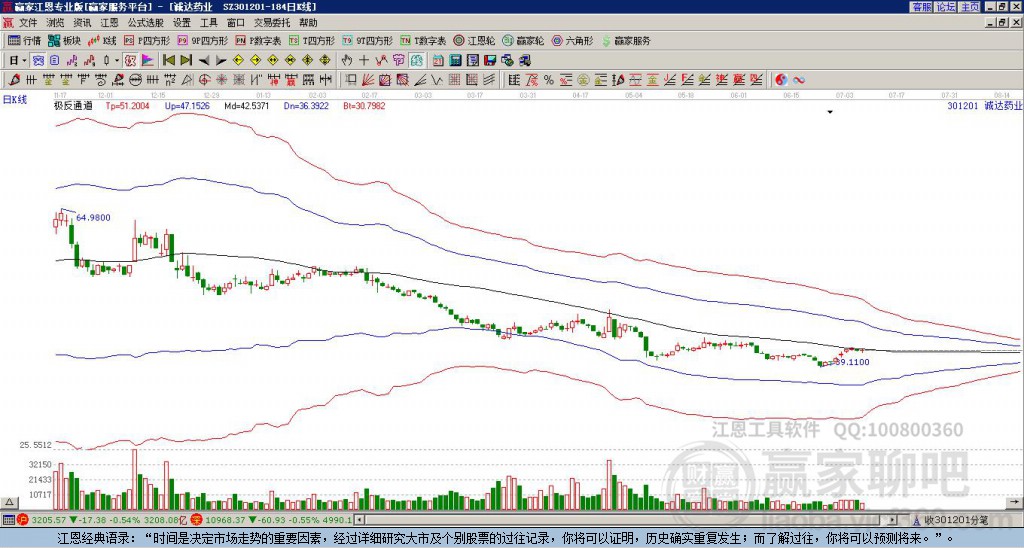Click the Tp=51.2004 value
The image size is (1024, 548).
(127, 105)
